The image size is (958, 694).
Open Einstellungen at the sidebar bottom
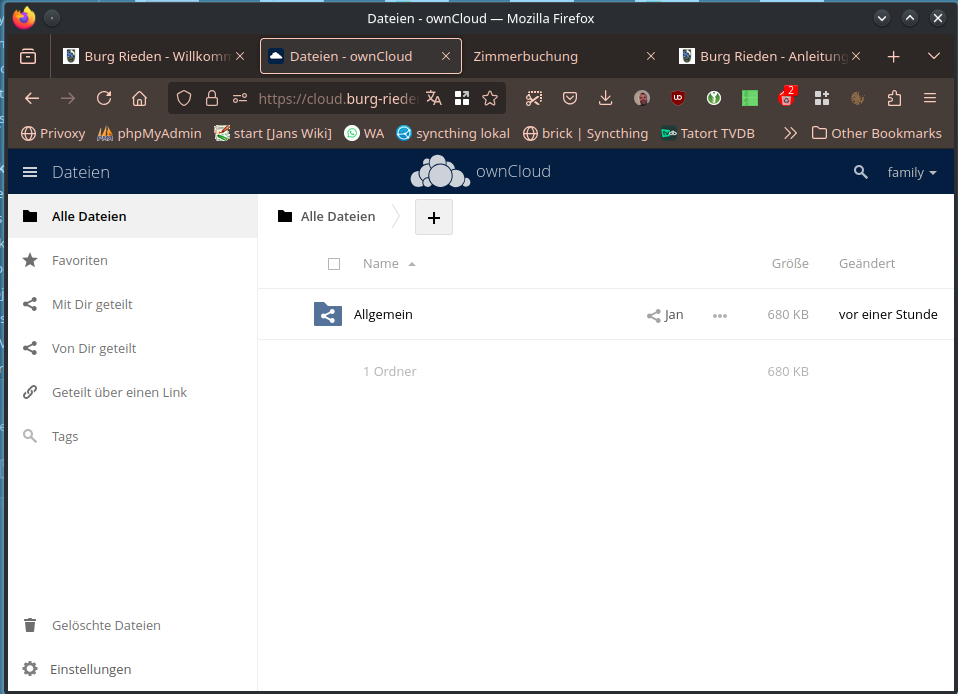point(90,669)
